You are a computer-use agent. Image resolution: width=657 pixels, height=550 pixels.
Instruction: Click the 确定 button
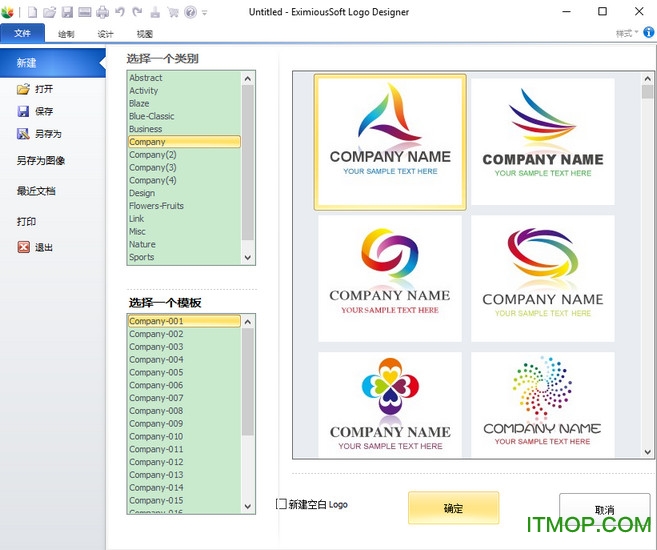[453, 508]
